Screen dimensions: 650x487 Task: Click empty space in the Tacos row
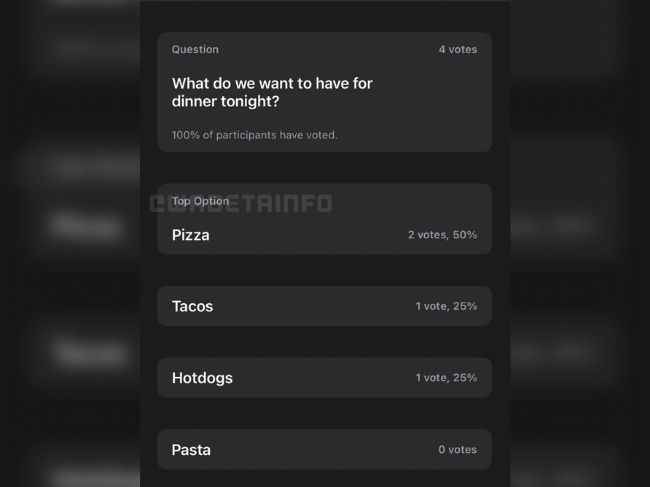[314, 306]
